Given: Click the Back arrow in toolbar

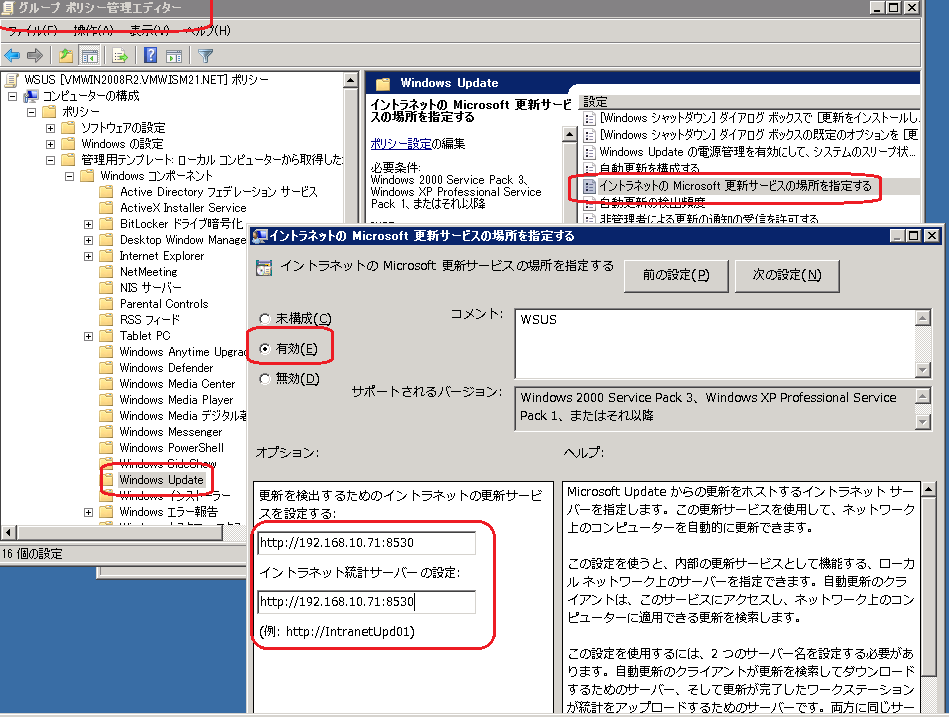Looking at the screenshot, I should click(x=12, y=56).
